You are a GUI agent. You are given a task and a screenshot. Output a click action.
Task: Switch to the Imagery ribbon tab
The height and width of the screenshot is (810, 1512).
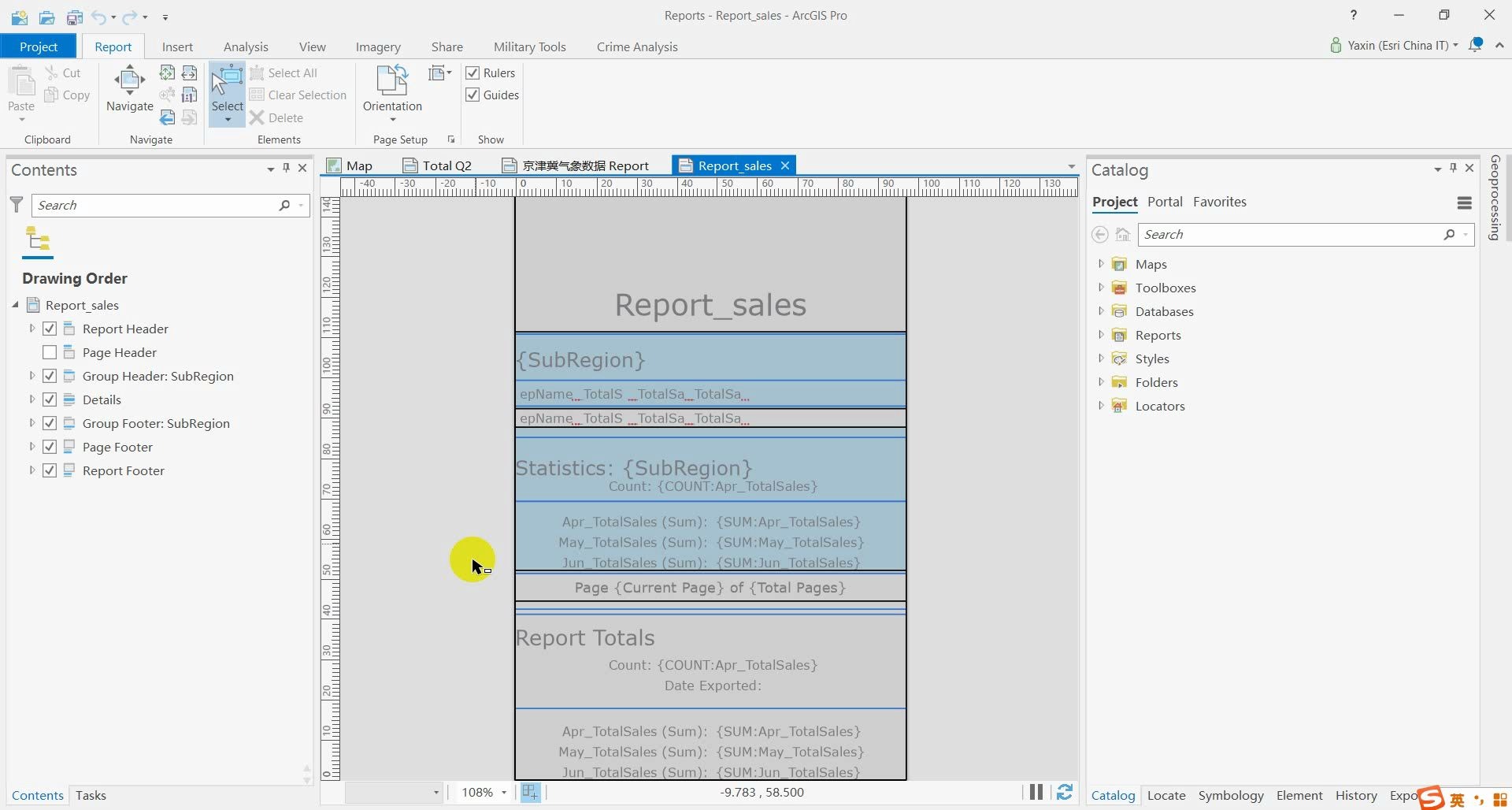coord(378,47)
